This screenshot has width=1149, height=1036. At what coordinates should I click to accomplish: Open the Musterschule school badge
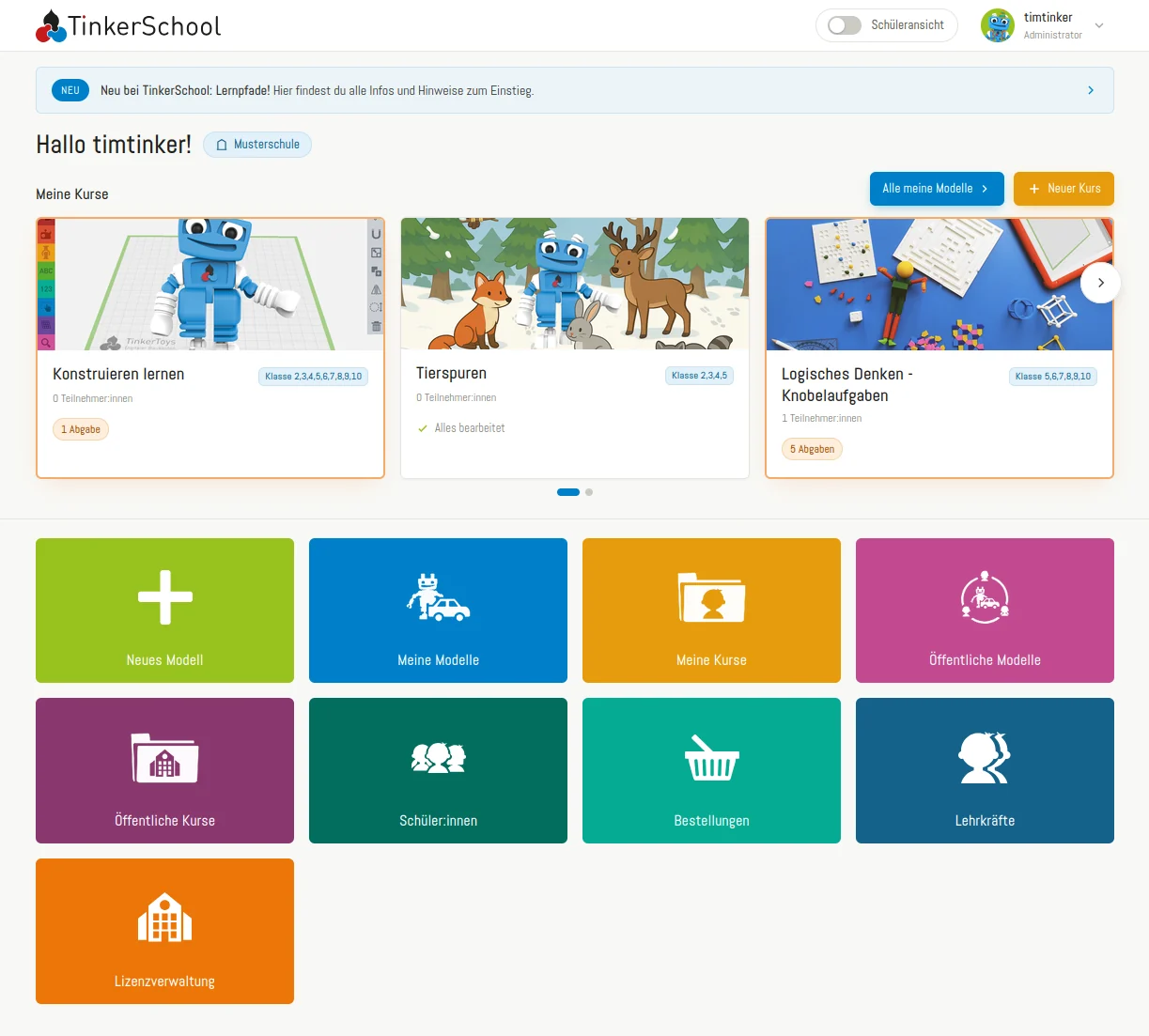click(257, 145)
